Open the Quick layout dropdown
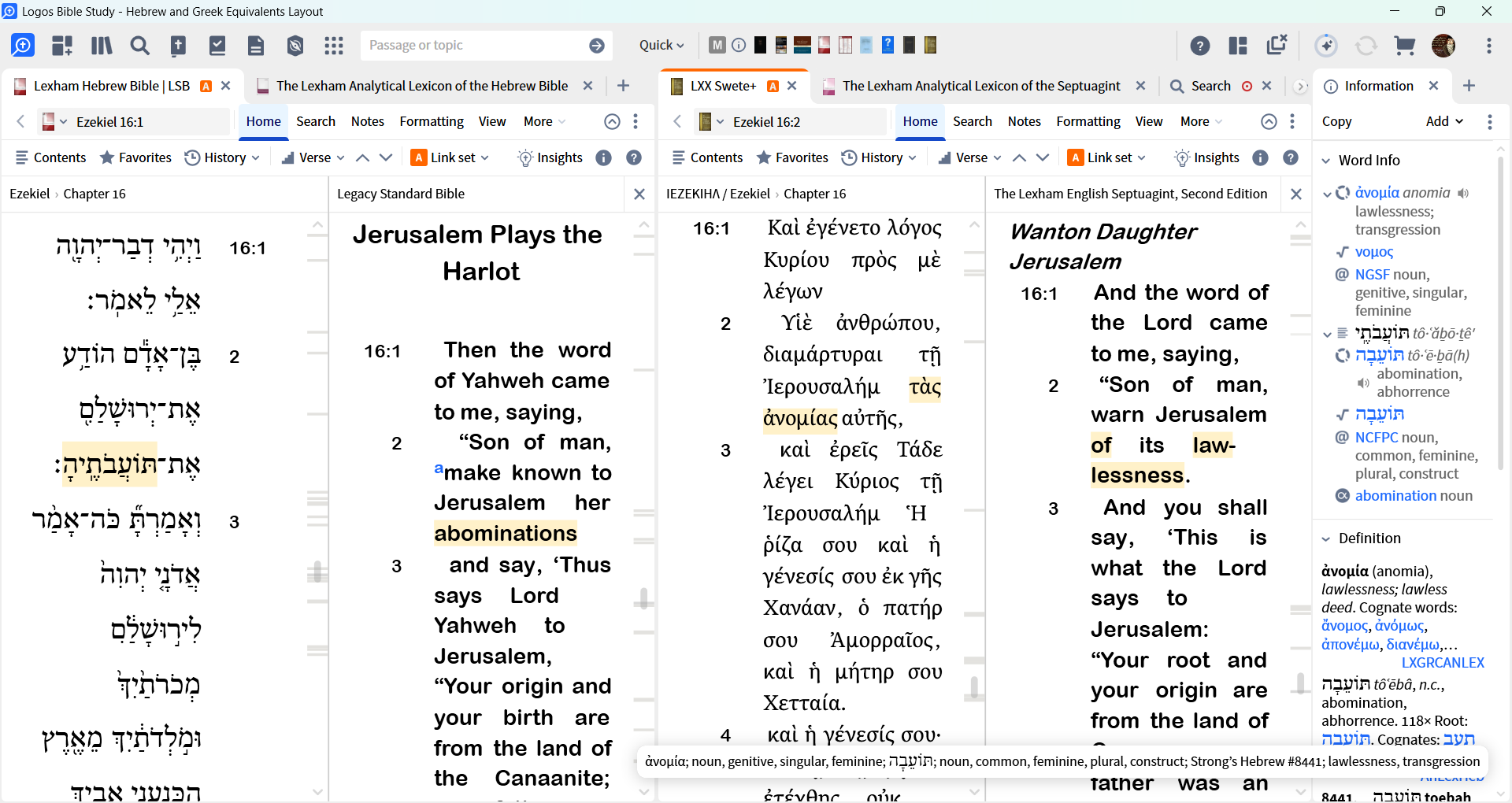 coord(661,46)
